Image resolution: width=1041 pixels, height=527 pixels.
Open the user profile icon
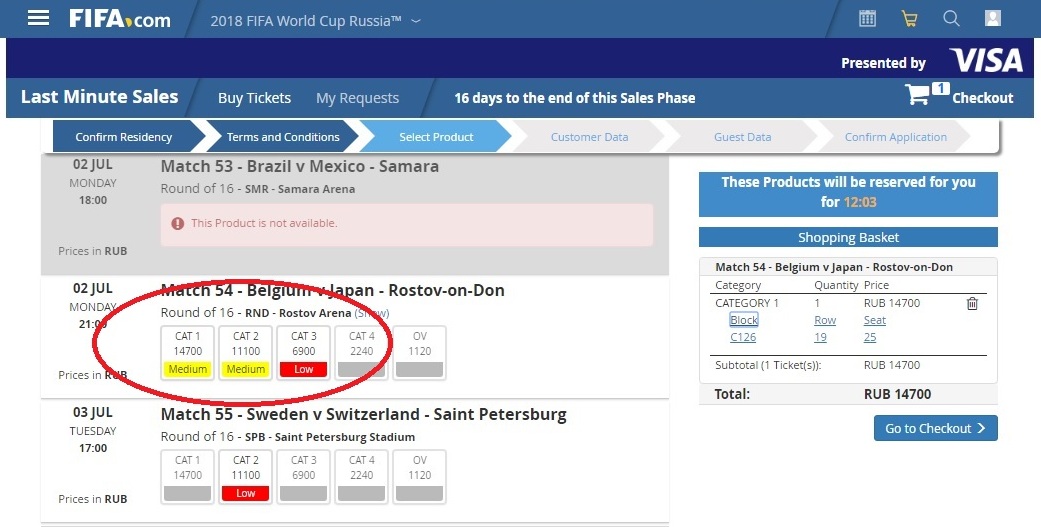(x=993, y=19)
